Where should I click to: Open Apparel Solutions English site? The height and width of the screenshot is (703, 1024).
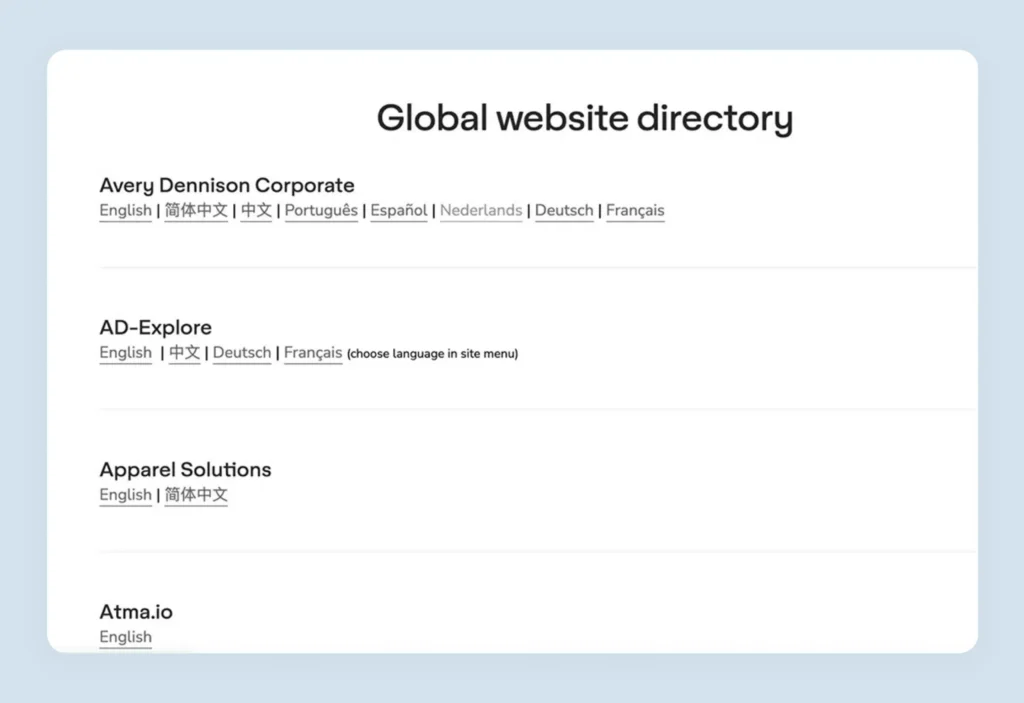[x=125, y=495]
